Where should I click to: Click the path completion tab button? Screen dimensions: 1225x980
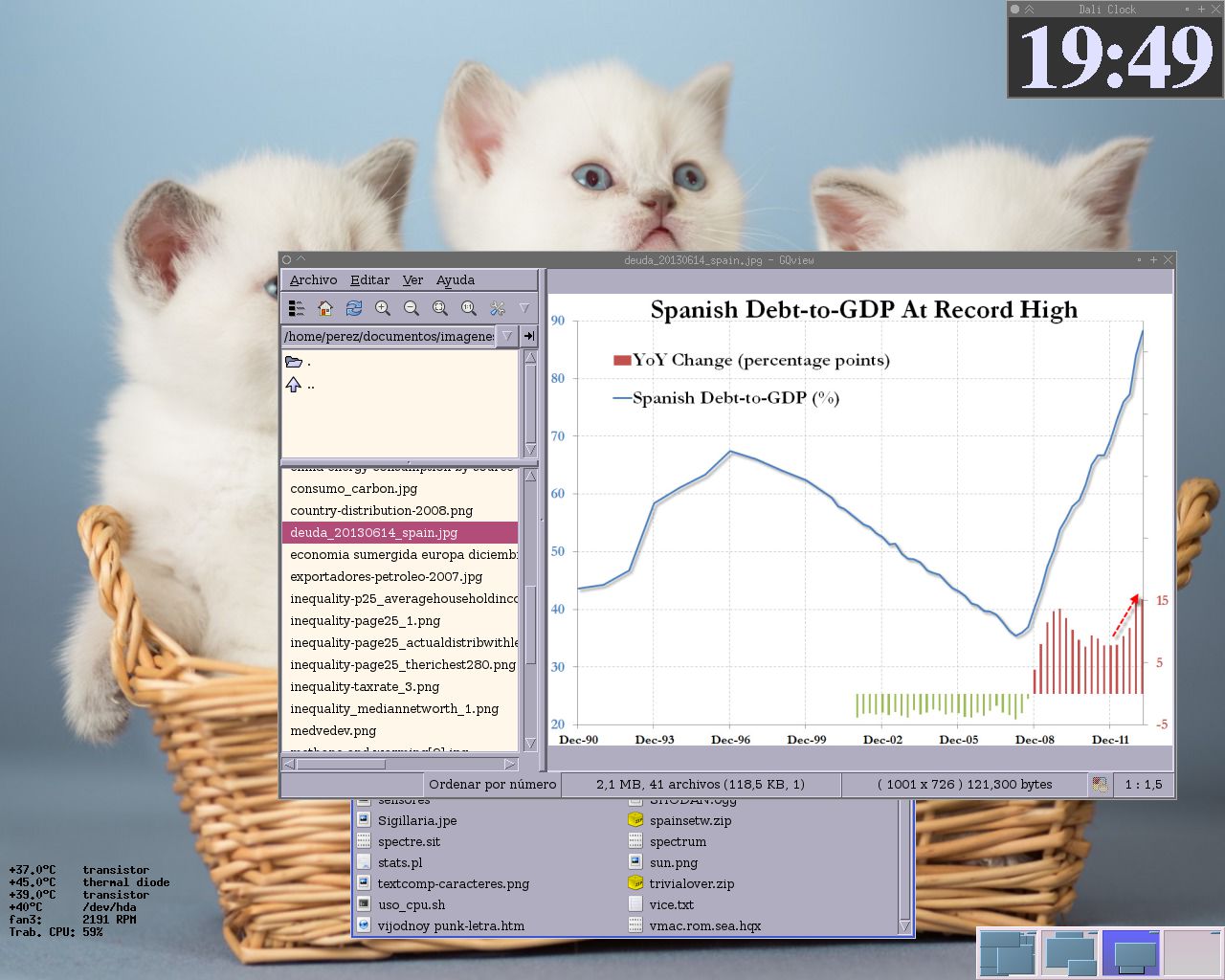pos(529,336)
